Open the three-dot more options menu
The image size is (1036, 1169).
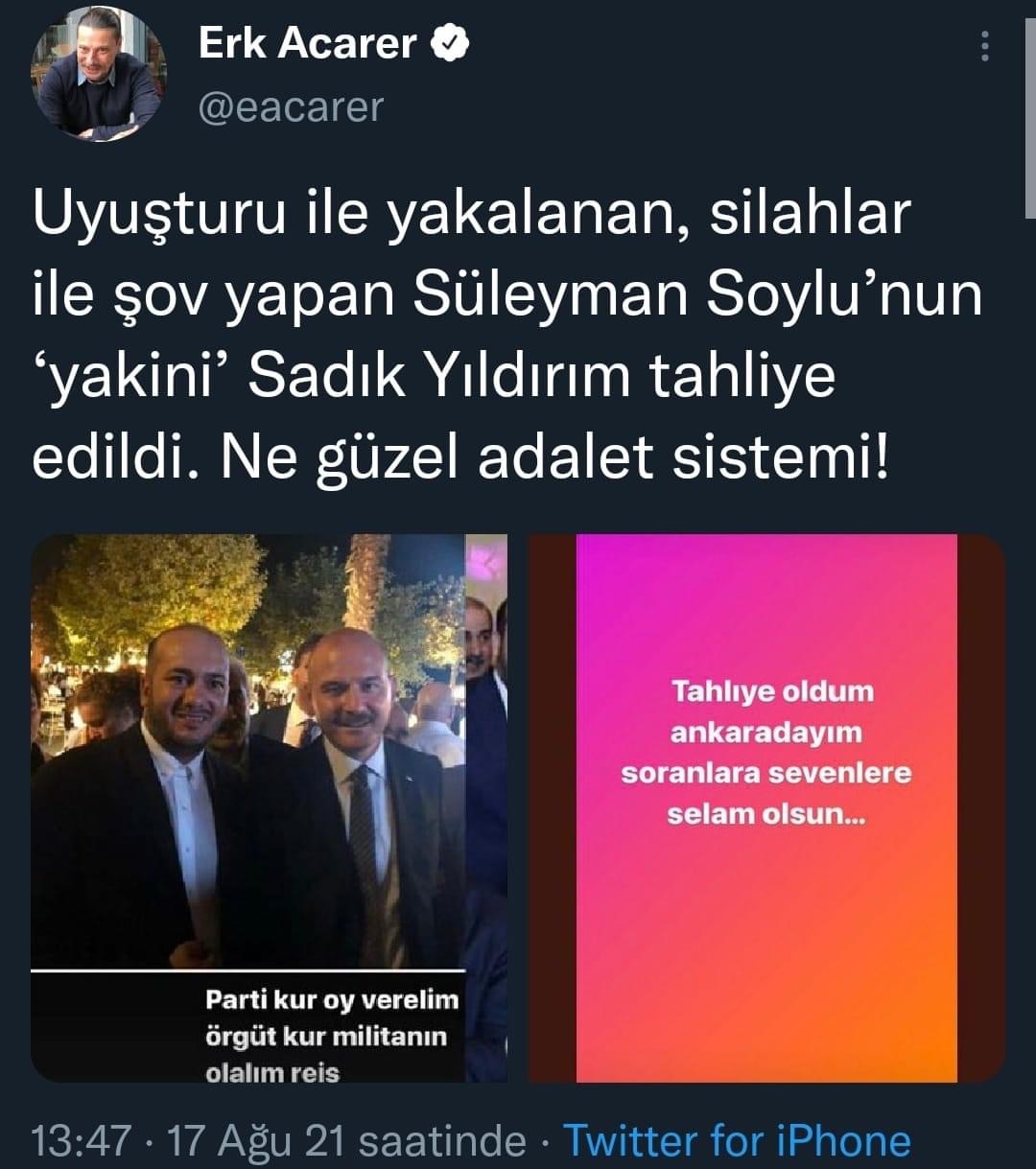point(984,45)
